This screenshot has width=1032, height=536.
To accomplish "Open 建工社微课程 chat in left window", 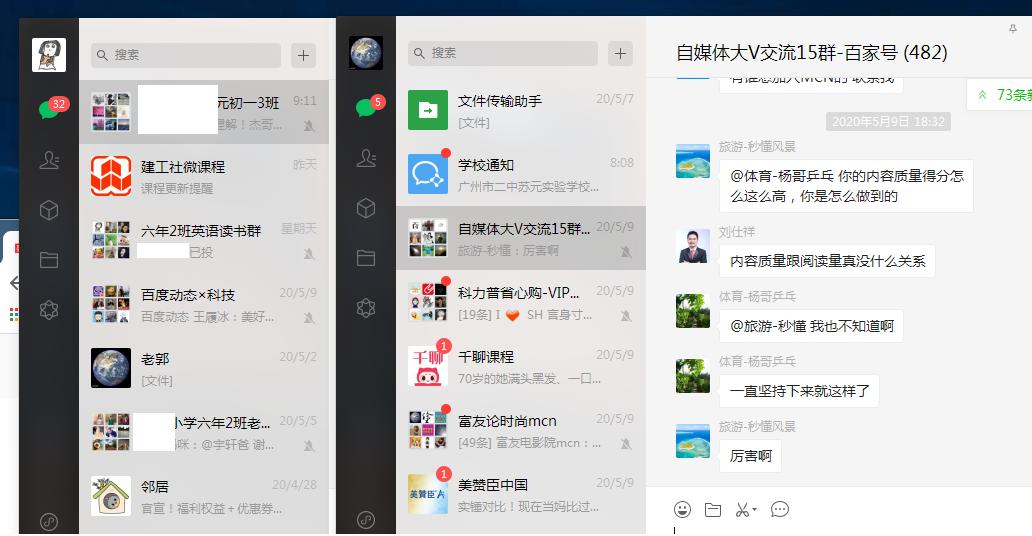I will click(204, 176).
